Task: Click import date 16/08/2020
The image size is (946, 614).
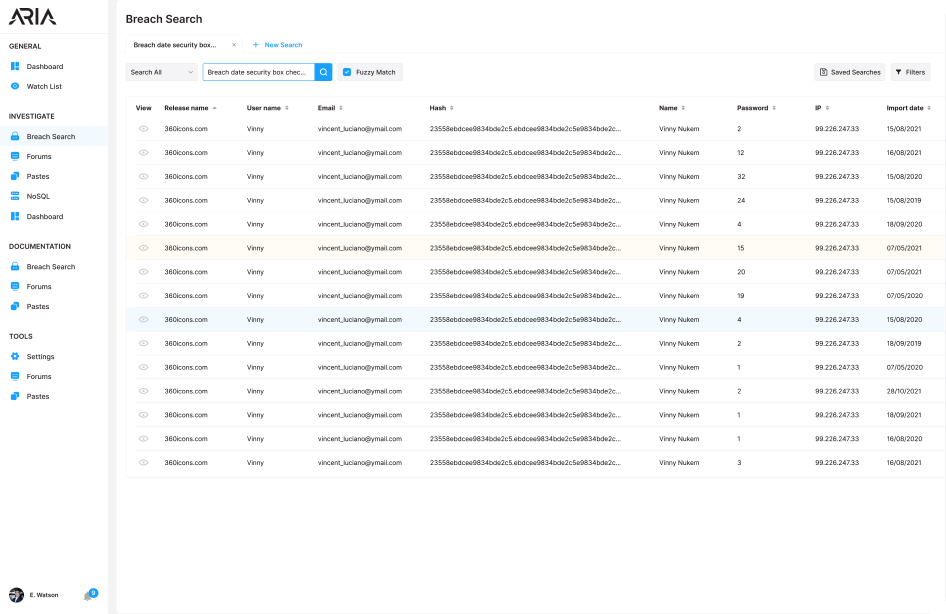Action: (x=904, y=438)
